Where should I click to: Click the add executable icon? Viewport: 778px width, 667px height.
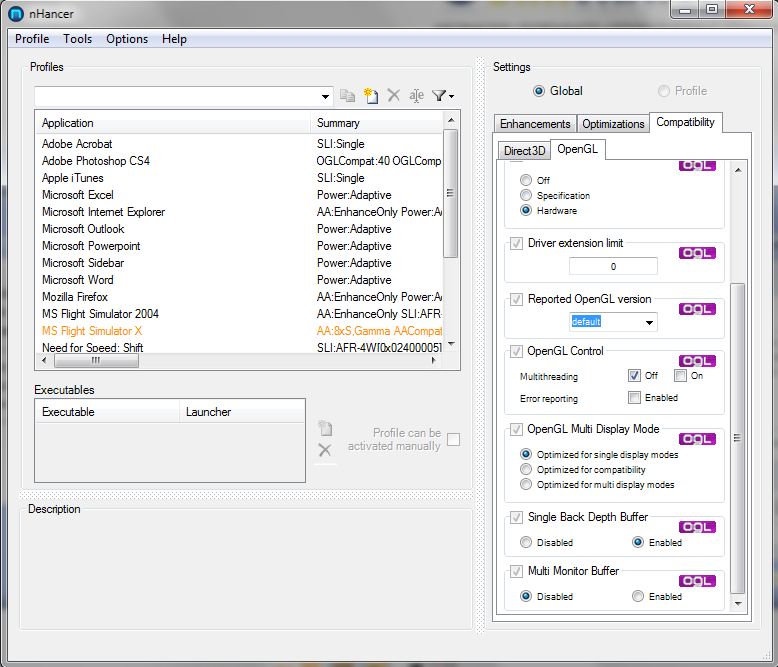[325, 428]
